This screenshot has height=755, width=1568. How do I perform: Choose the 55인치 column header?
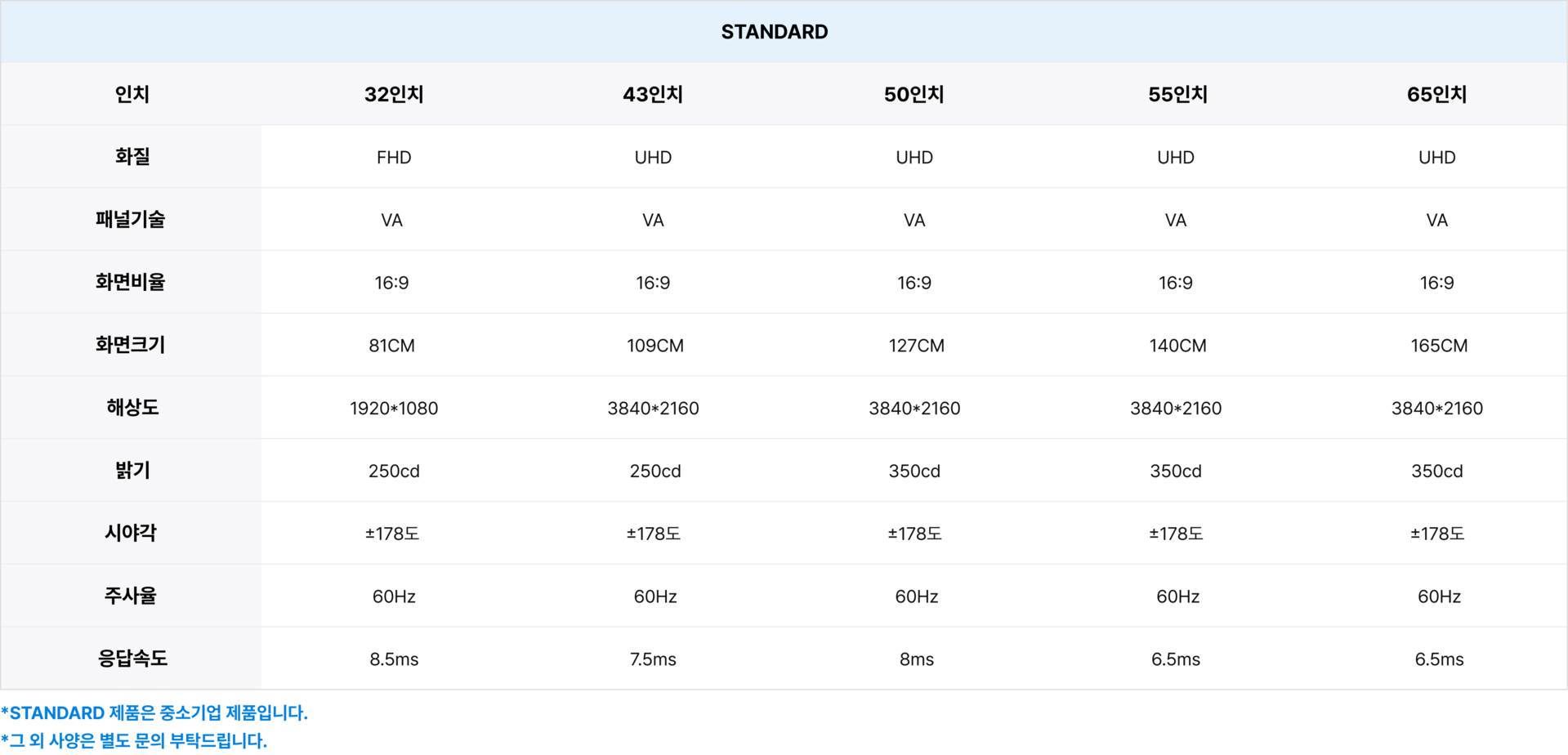coord(1177,95)
